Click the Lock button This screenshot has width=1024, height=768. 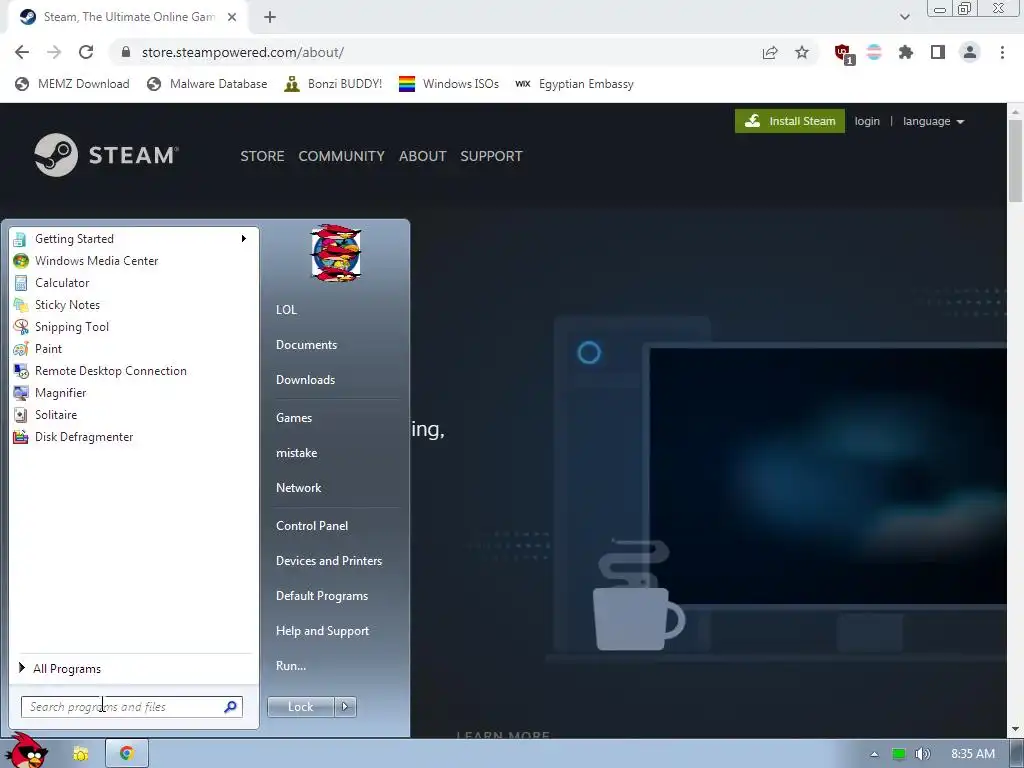[300, 707]
